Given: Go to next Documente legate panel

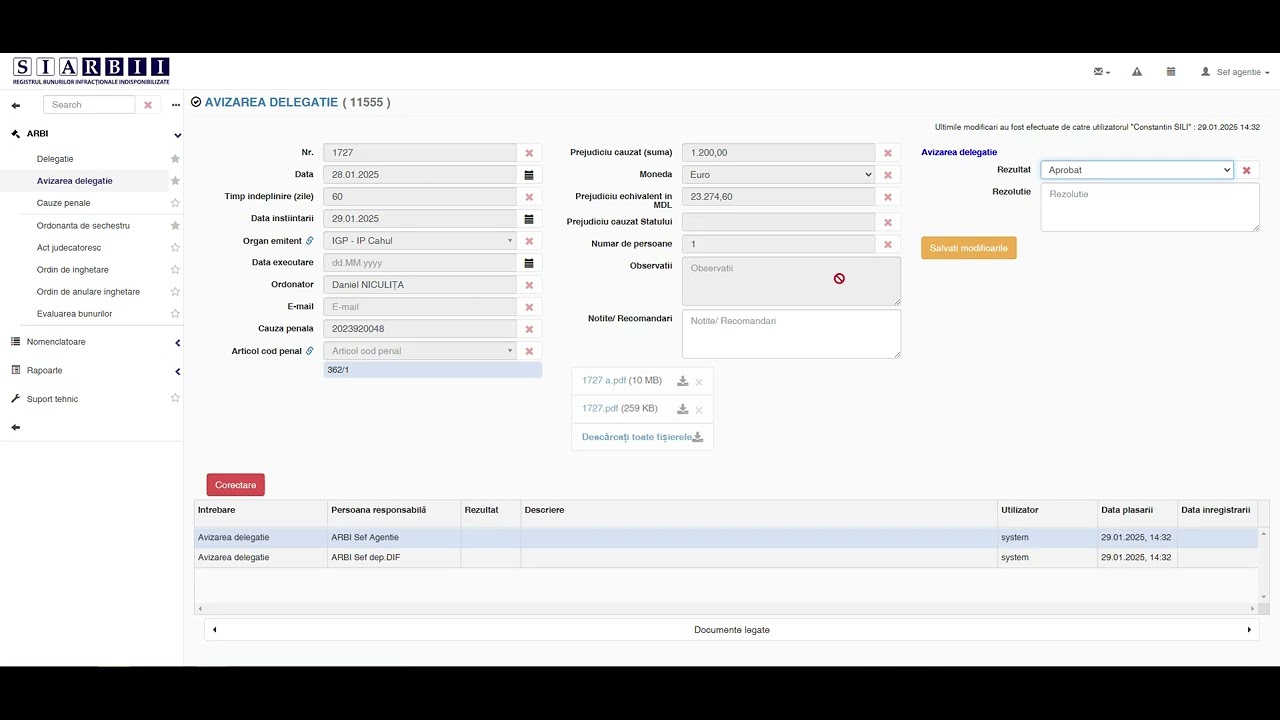Looking at the screenshot, I should 1249,630.
